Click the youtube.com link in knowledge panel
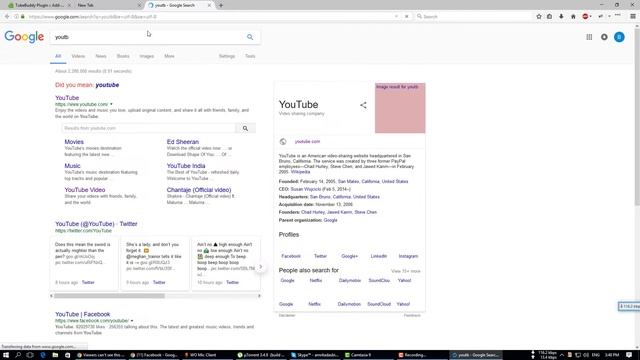 (307, 142)
